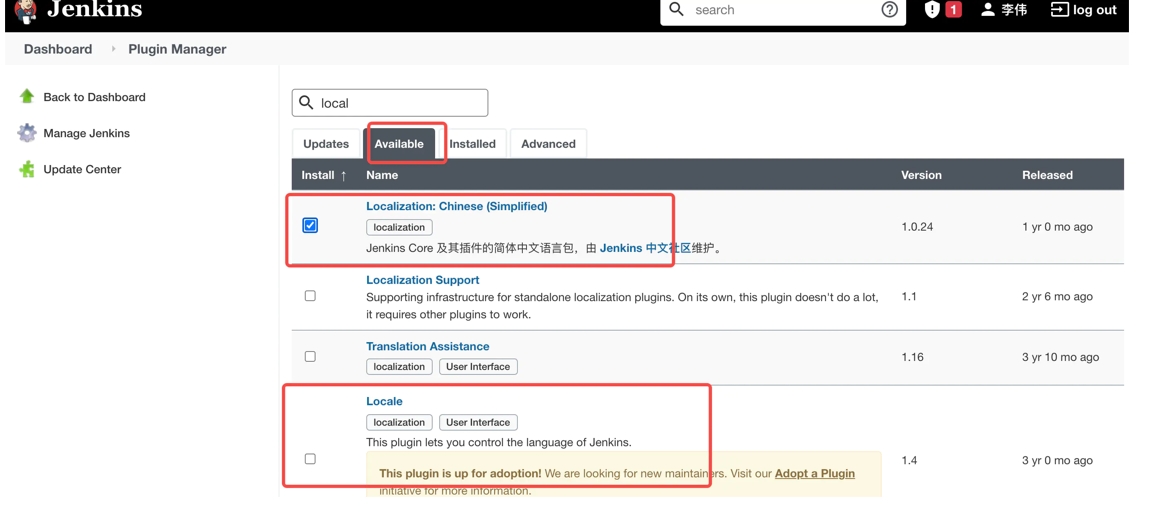The width and height of the screenshot is (1151, 531).
Task: Switch to the Updates tab
Action: (326, 144)
